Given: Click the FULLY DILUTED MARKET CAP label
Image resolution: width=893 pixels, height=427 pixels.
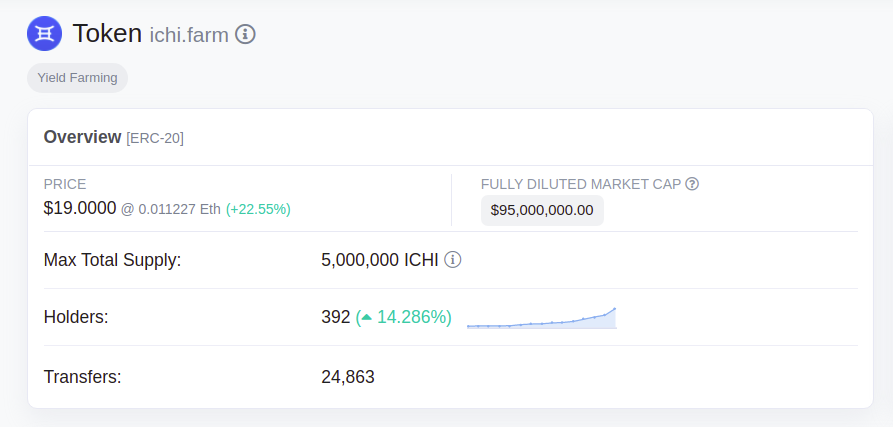Looking at the screenshot, I should click(x=581, y=184).
